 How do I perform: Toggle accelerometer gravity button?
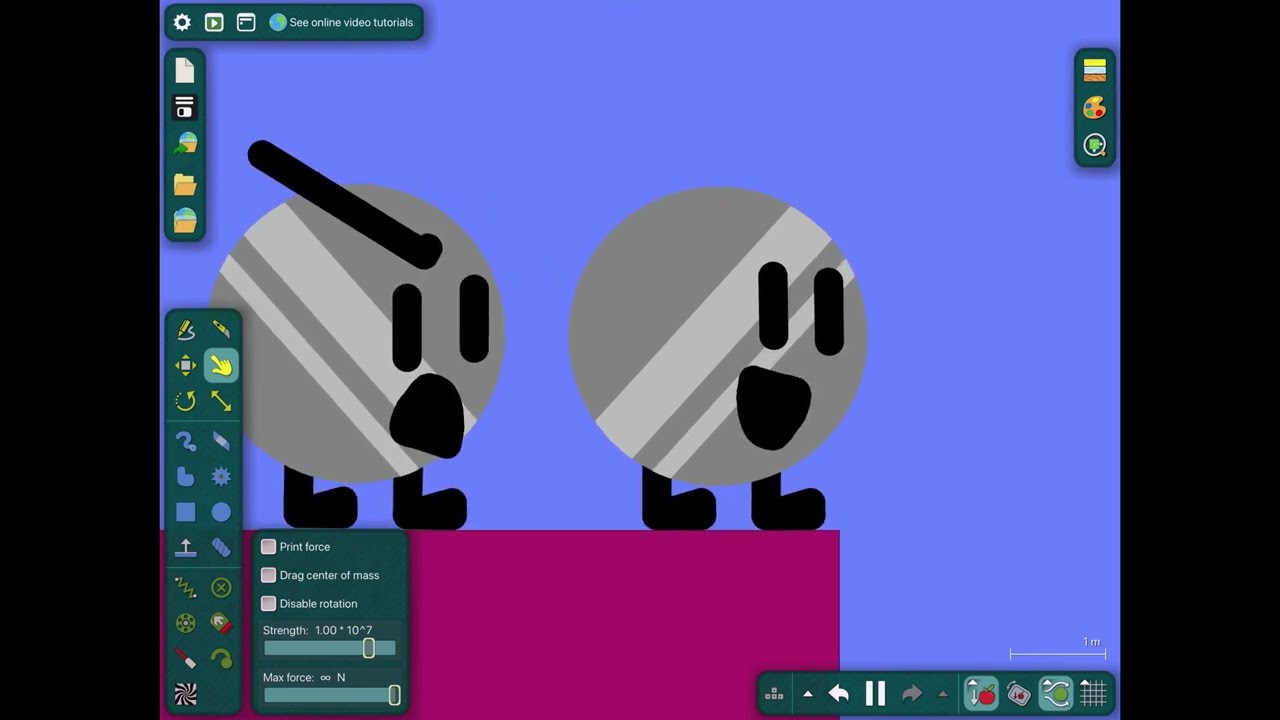coord(1018,693)
